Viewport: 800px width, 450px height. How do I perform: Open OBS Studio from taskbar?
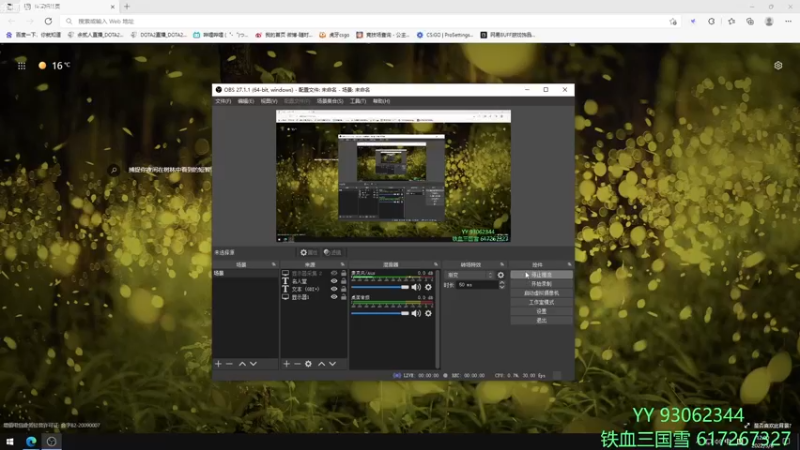52,441
